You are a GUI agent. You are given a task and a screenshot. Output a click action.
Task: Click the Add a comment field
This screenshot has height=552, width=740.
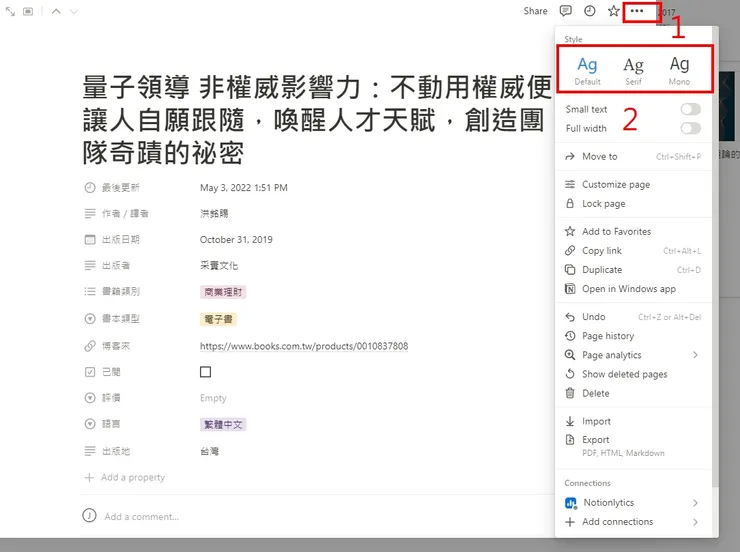pos(142,517)
